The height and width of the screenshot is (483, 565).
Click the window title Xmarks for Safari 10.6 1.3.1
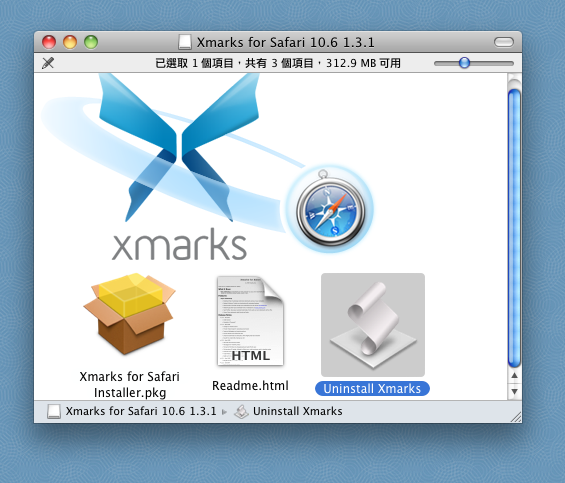pos(285,43)
